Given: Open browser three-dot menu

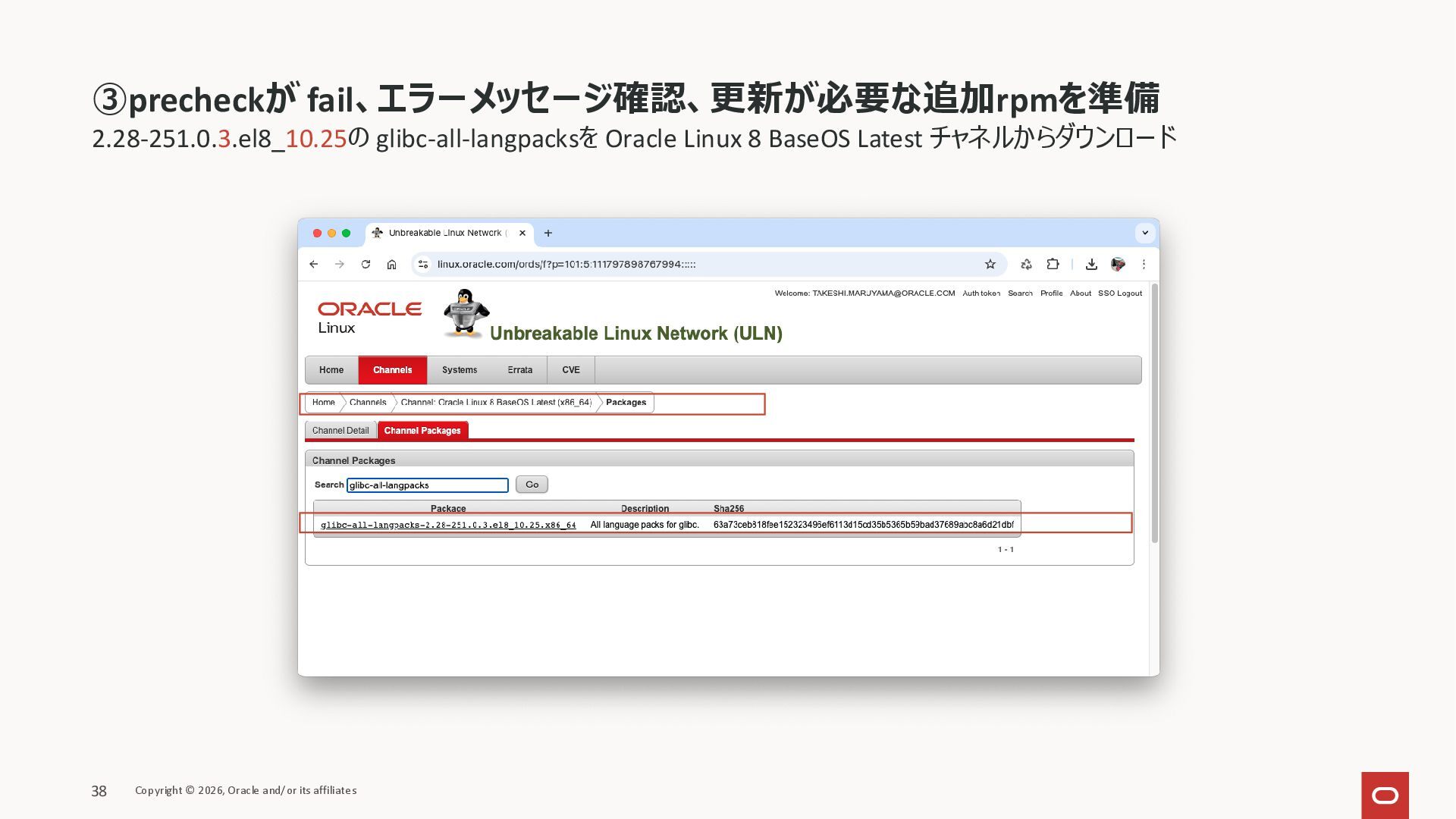Looking at the screenshot, I should (1144, 264).
